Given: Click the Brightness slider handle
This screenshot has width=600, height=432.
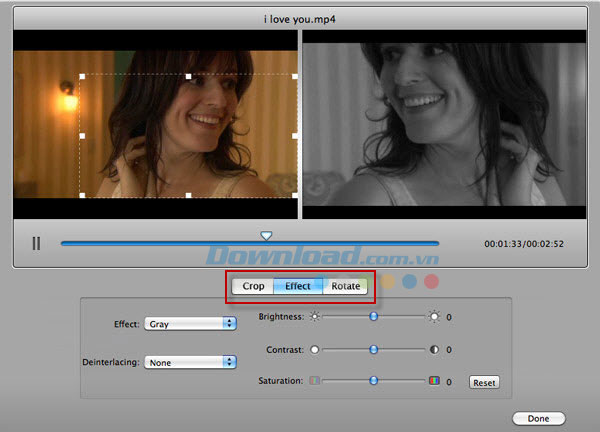Looking at the screenshot, I should click(373, 316).
